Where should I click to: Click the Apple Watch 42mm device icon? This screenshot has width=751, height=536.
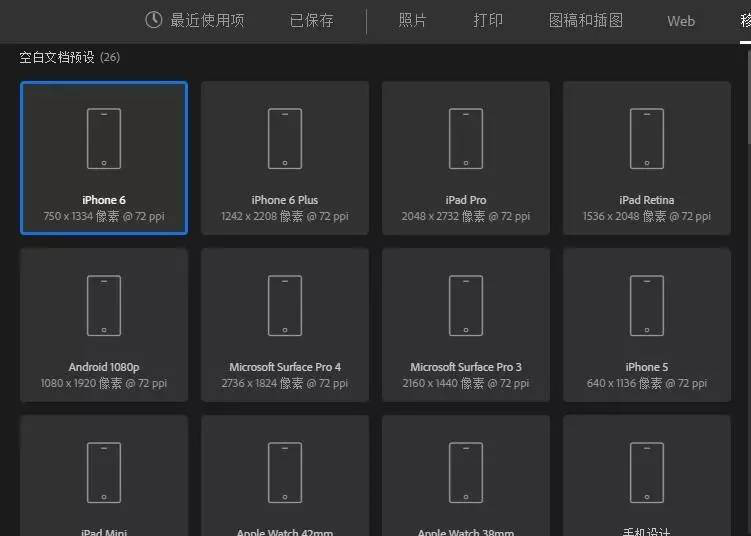coord(285,472)
